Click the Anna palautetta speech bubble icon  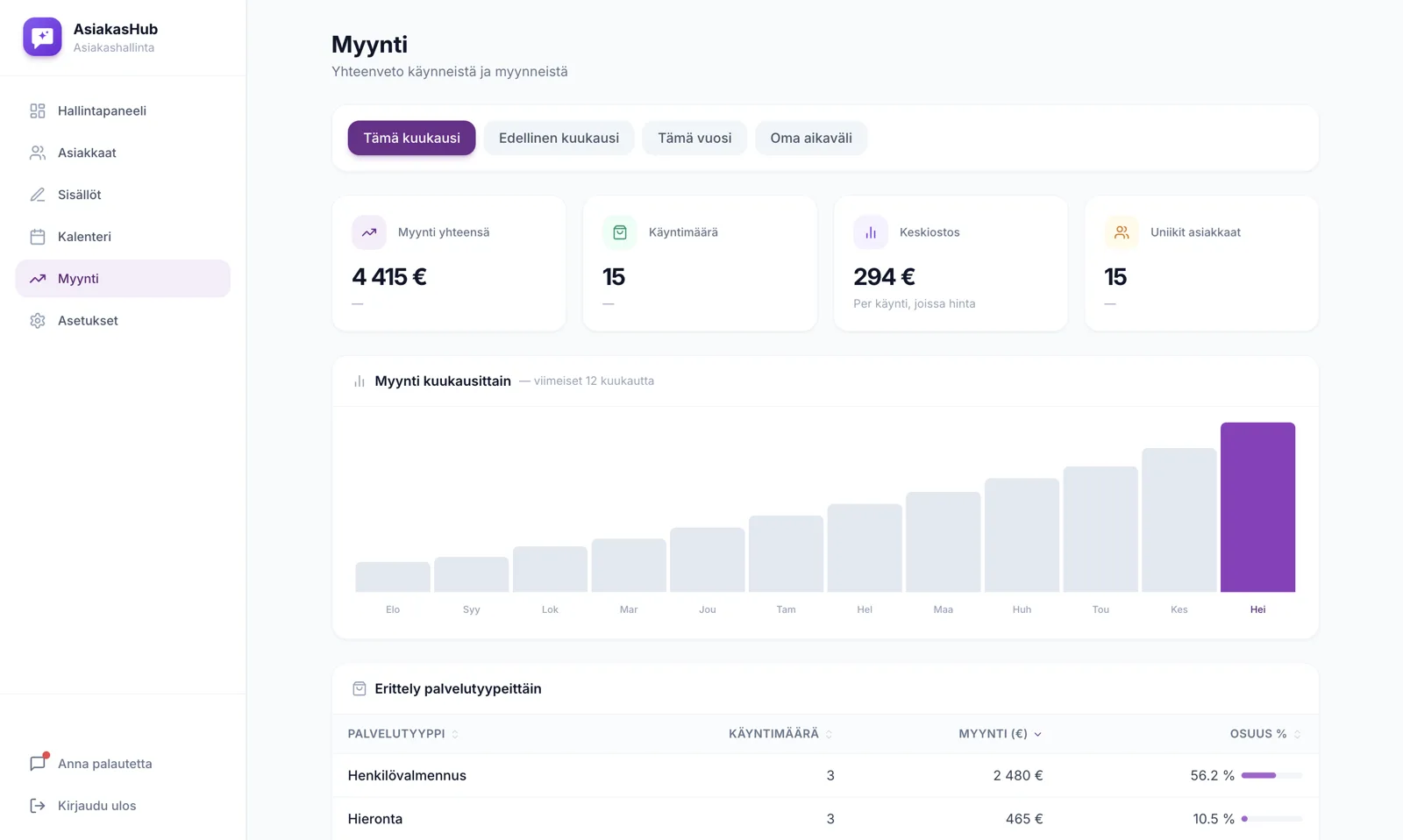click(38, 764)
